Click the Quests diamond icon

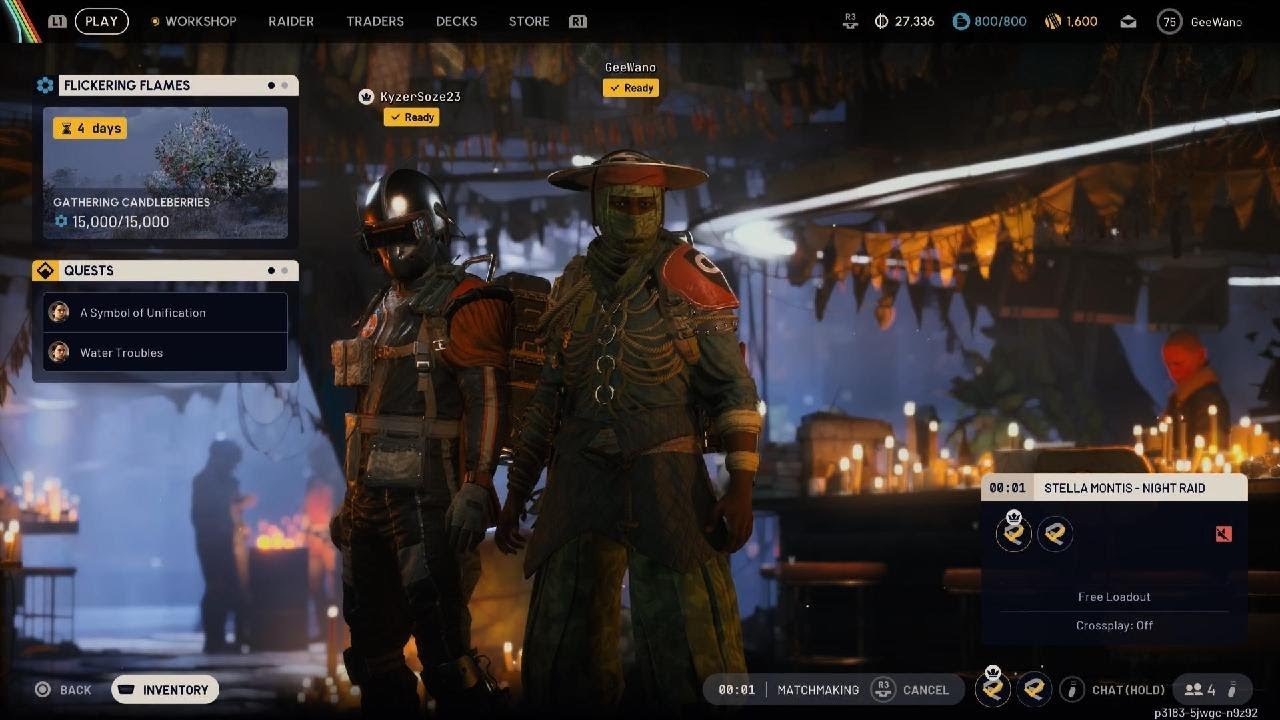point(45,271)
